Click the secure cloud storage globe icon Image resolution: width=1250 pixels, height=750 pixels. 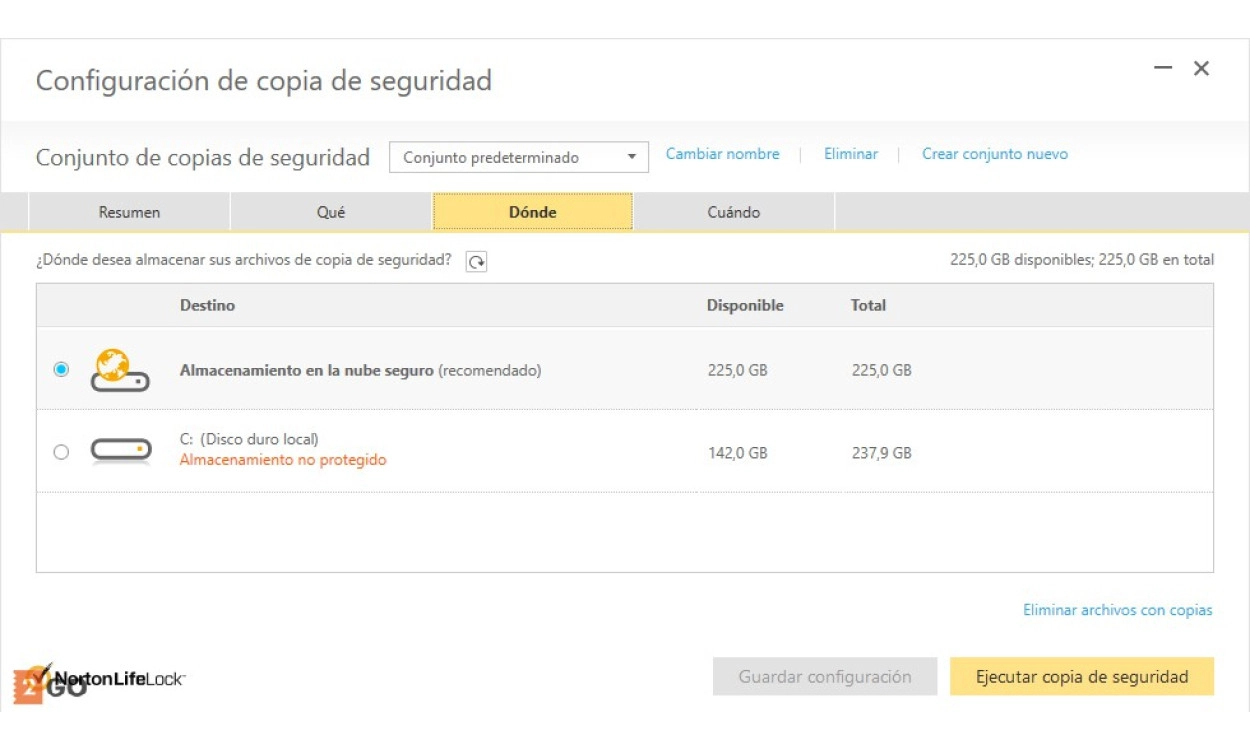pyautogui.click(x=119, y=370)
